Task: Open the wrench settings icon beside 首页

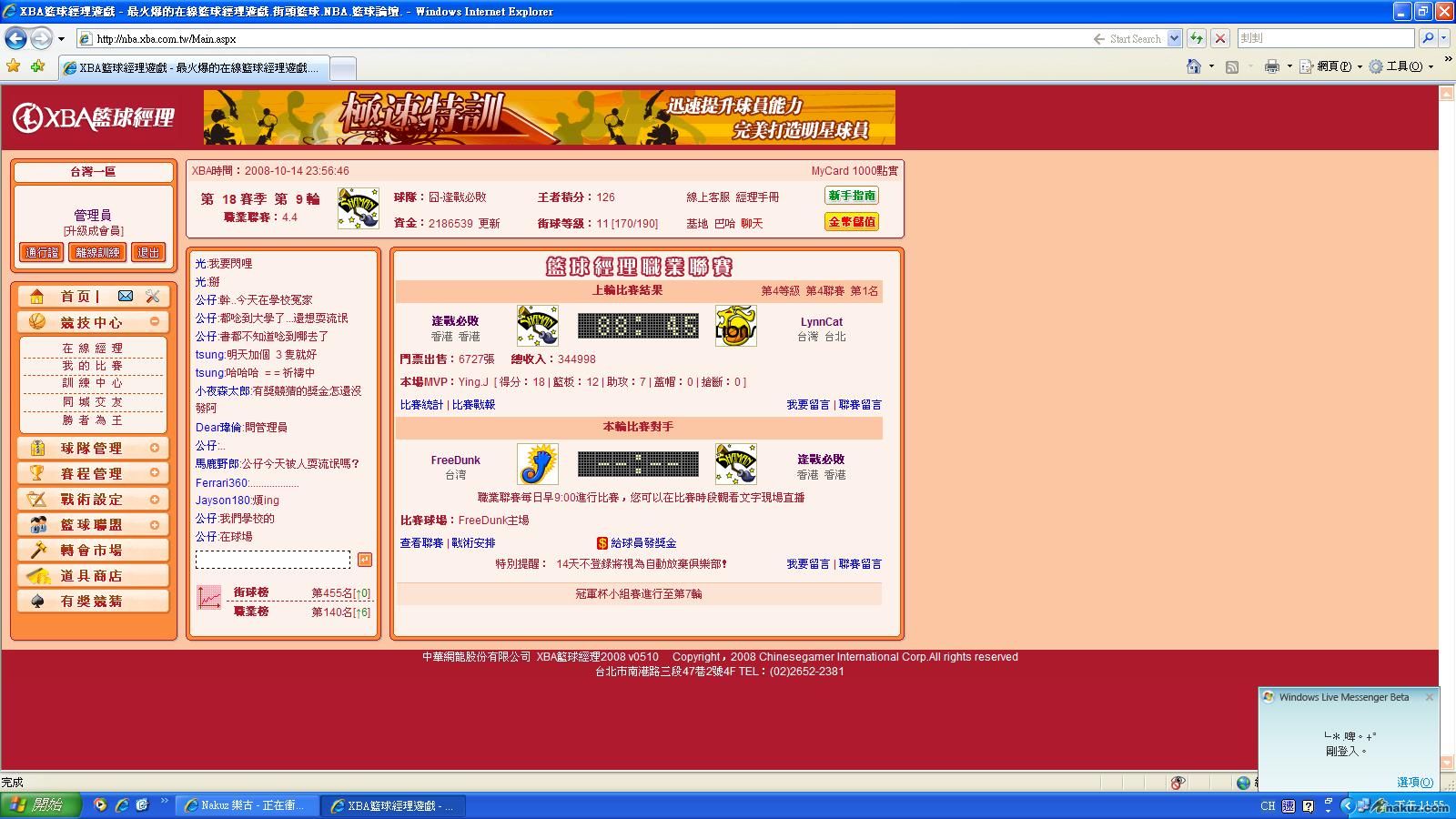Action: click(x=152, y=296)
